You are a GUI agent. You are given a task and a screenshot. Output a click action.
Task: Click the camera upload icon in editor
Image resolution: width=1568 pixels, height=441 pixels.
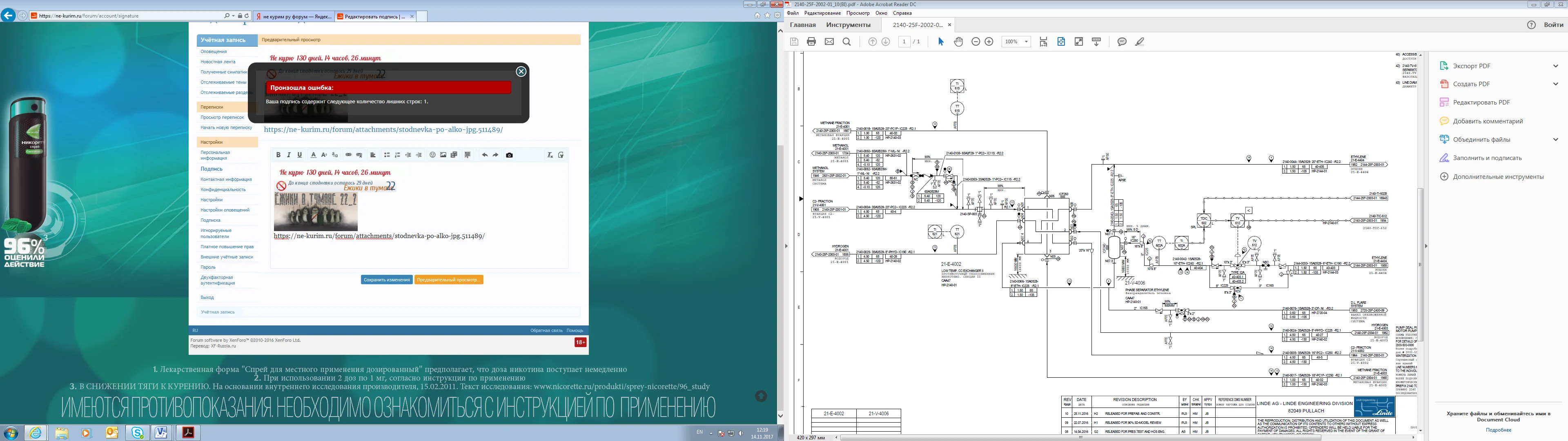(x=510, y=155)
